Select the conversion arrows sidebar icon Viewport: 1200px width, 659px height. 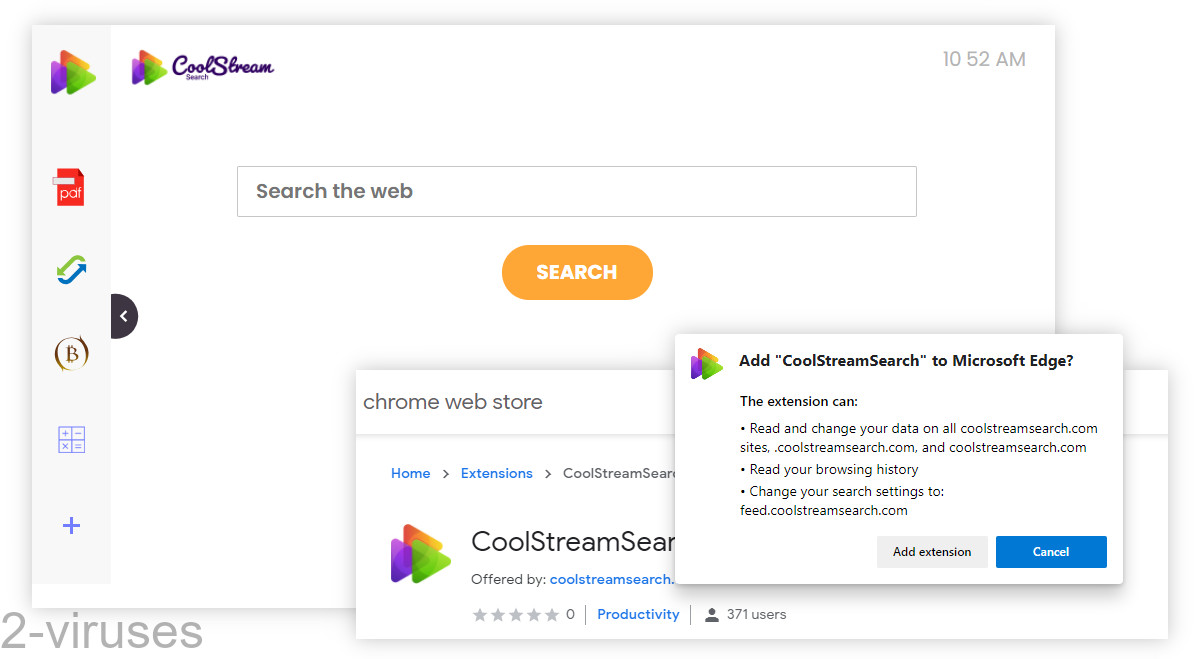tap(69, 268)
